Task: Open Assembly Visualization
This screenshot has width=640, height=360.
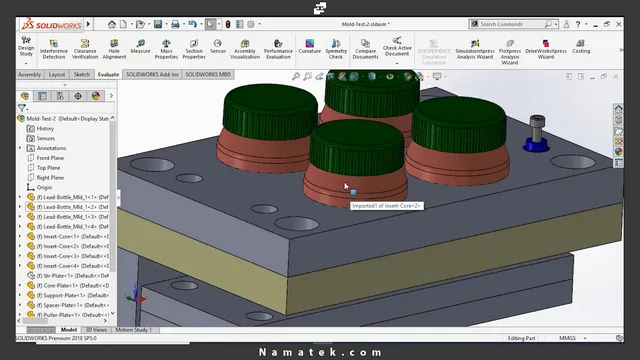Action: [x=245, y=49]
